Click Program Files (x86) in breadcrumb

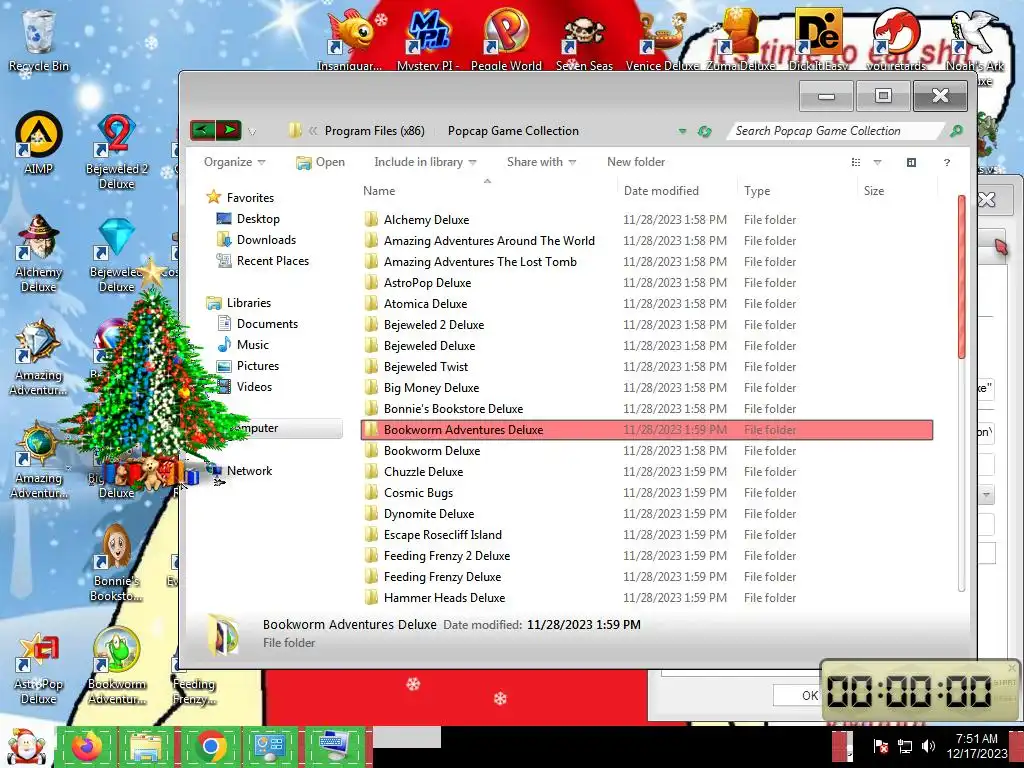(x=375, y=131)
